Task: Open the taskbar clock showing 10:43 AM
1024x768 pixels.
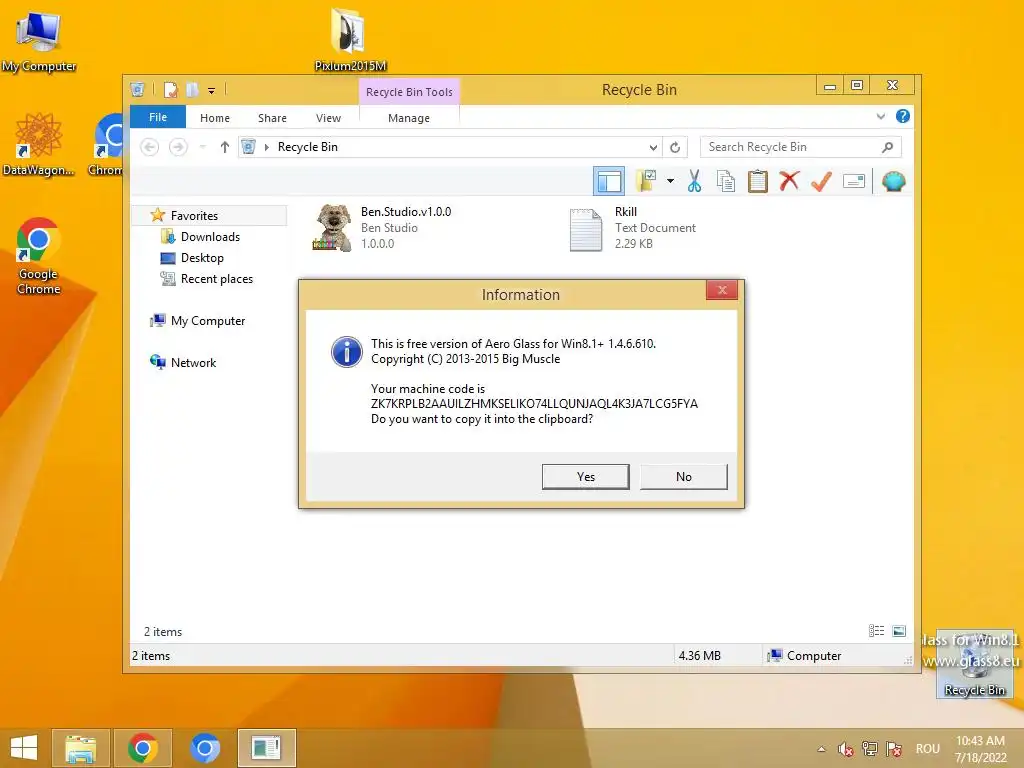Action: [x=980, y=749]
